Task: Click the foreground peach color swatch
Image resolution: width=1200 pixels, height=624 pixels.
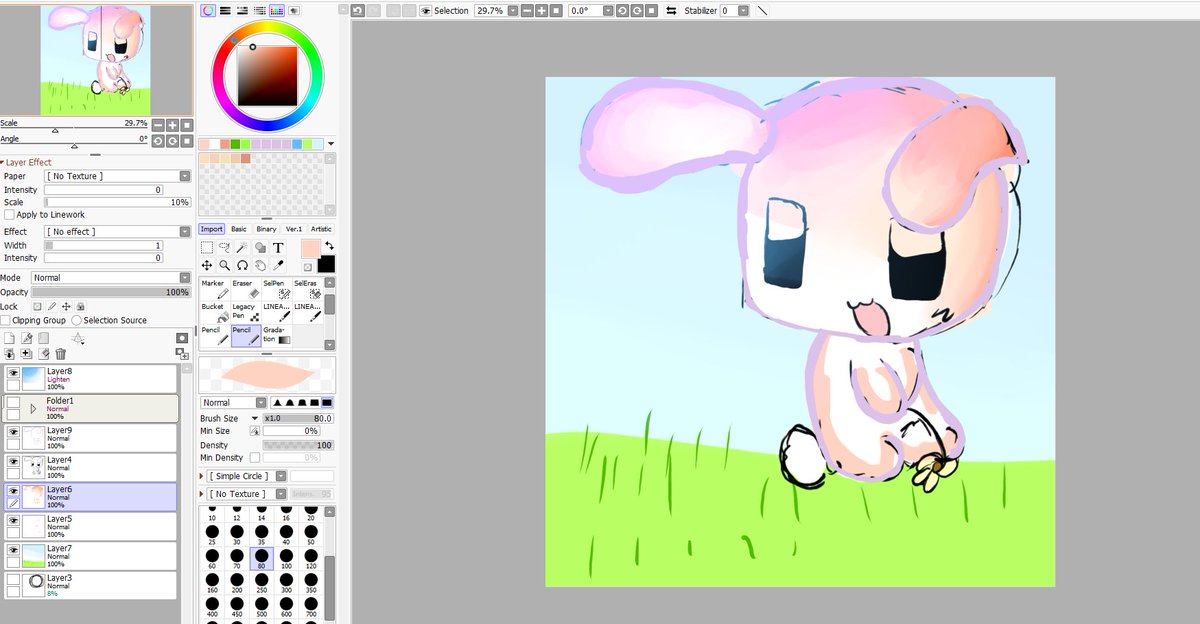Action: 309,248
